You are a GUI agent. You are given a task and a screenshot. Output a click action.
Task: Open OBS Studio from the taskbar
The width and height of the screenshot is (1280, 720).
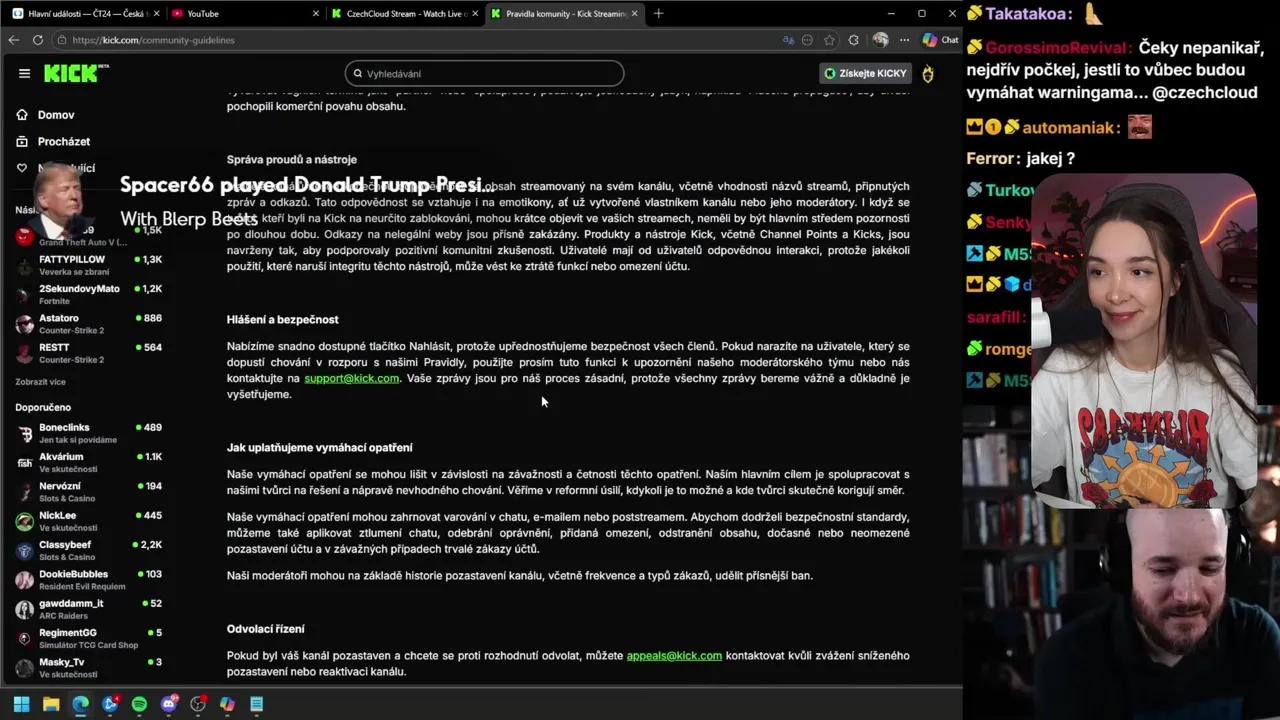pos(198,704)
